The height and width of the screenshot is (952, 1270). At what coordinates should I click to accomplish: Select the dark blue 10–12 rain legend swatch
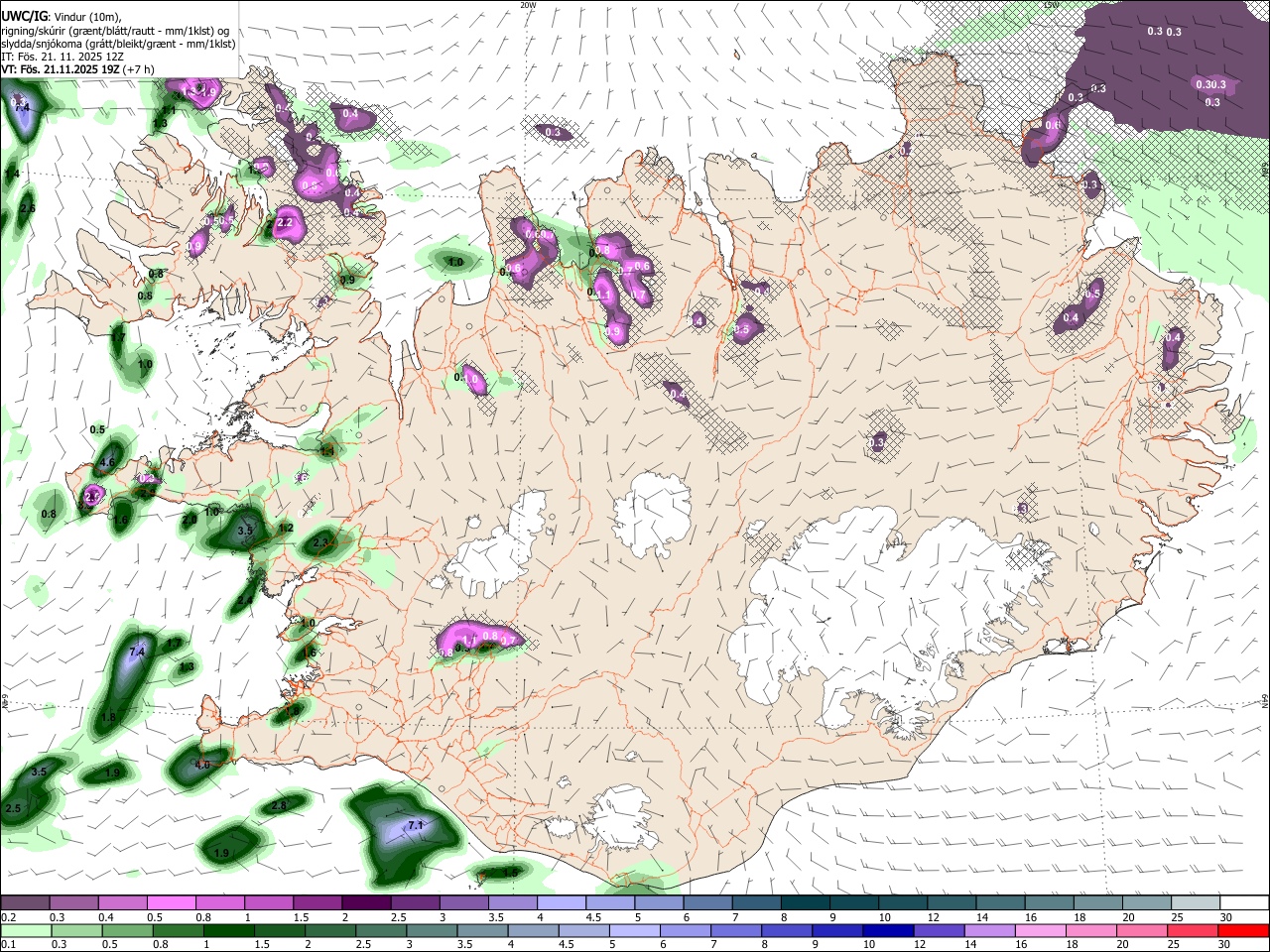889,931
